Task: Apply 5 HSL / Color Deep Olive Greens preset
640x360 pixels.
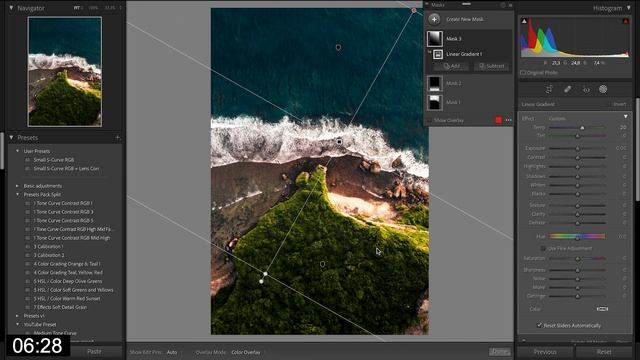Action: point(68,281)
